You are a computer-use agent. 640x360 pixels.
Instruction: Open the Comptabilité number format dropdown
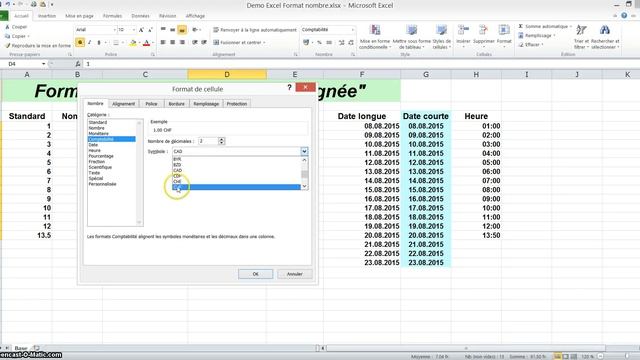[x=353, y=30]
